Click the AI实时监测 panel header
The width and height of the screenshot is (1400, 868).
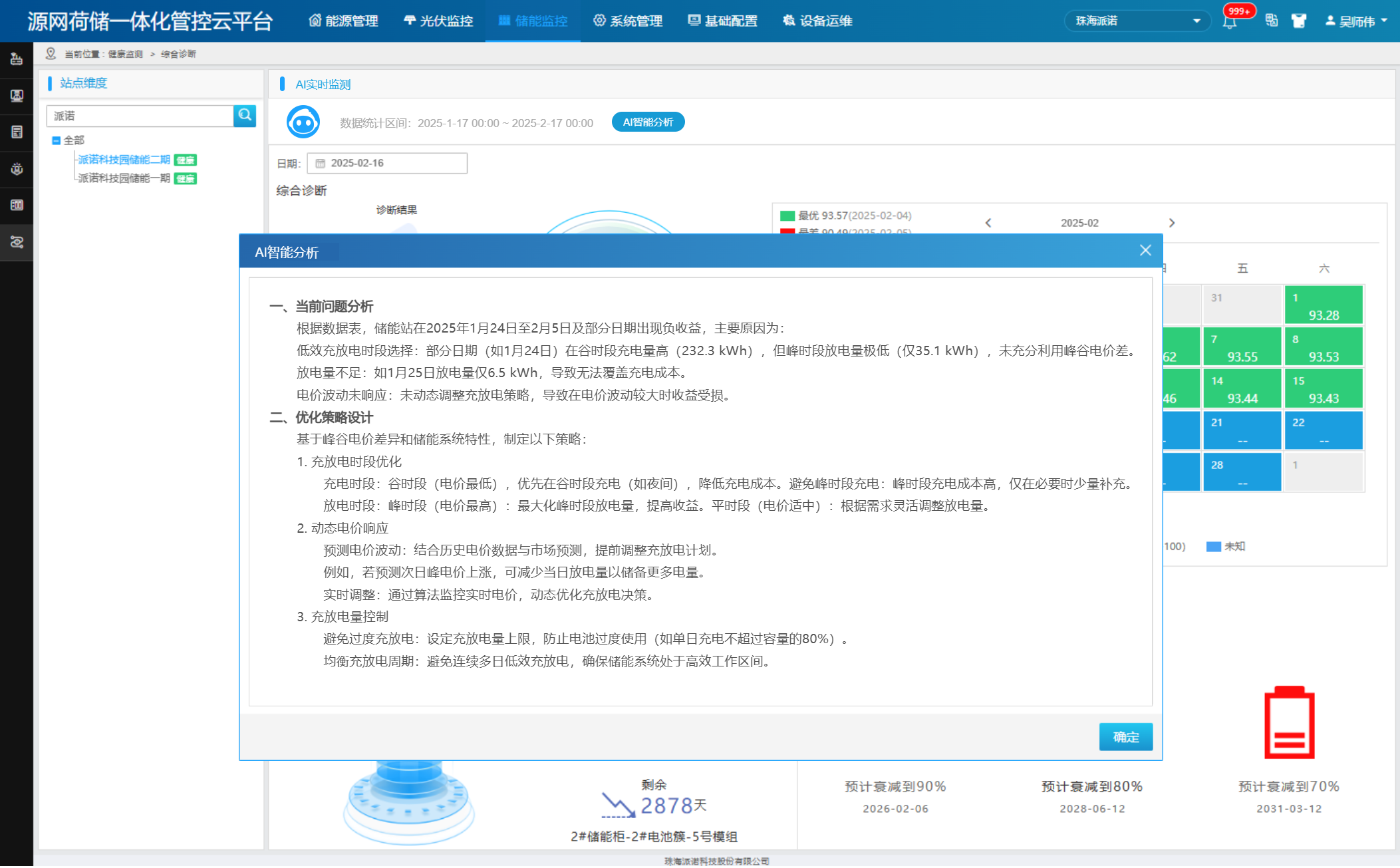click(x=323, y=84)
